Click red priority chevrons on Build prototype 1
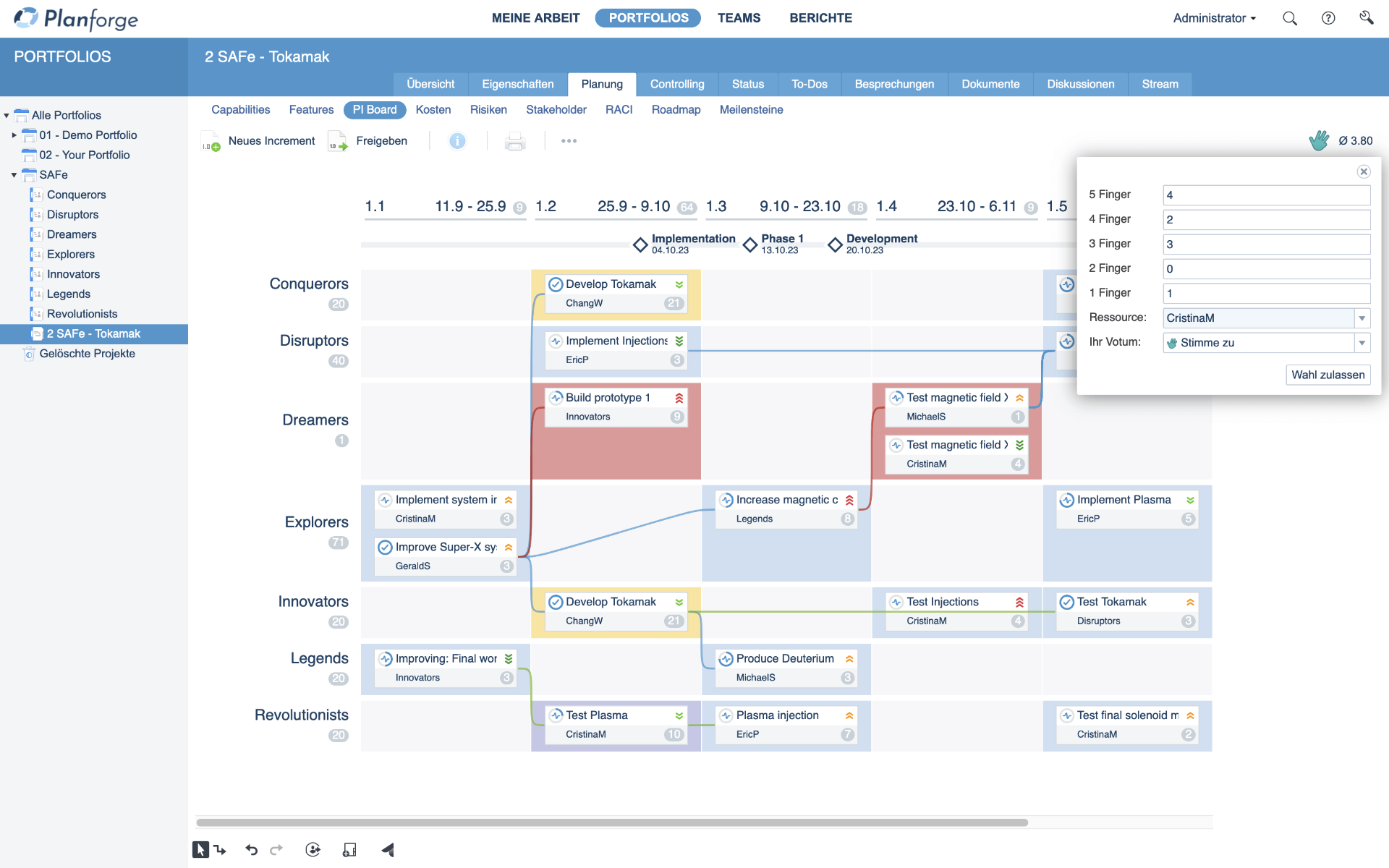This screenshot has width=1389, height=868. point(679,398)
